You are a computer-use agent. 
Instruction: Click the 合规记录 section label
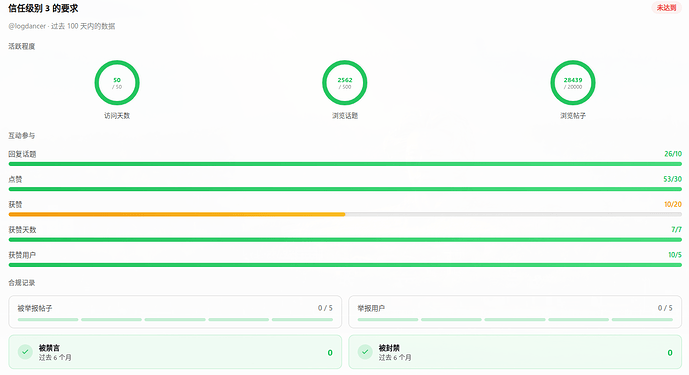click(22, 283)
